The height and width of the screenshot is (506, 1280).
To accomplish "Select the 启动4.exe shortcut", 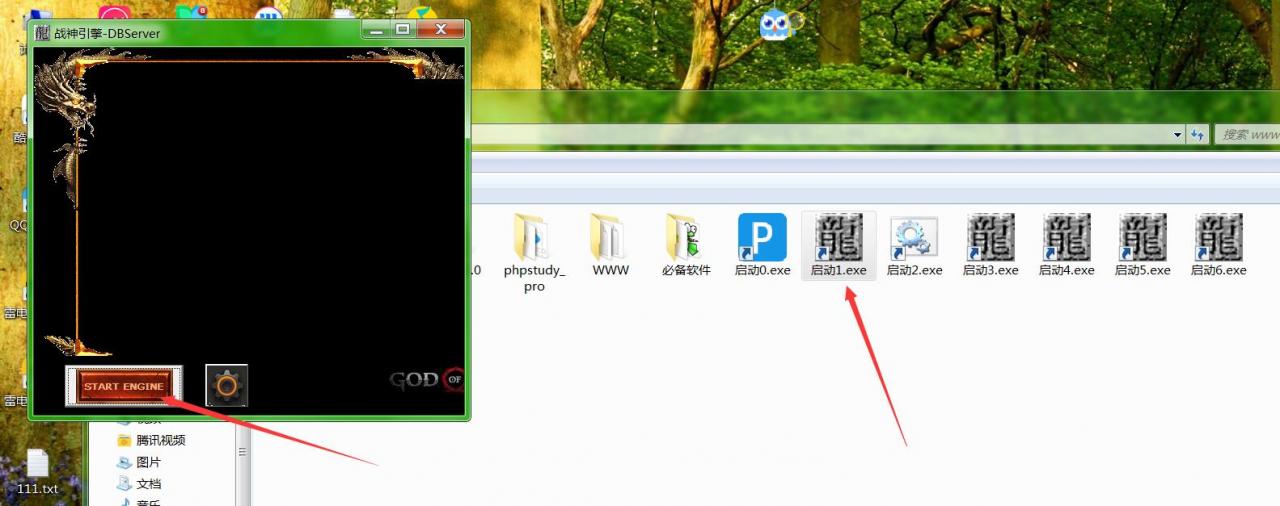I will [x=1066, y=245].
